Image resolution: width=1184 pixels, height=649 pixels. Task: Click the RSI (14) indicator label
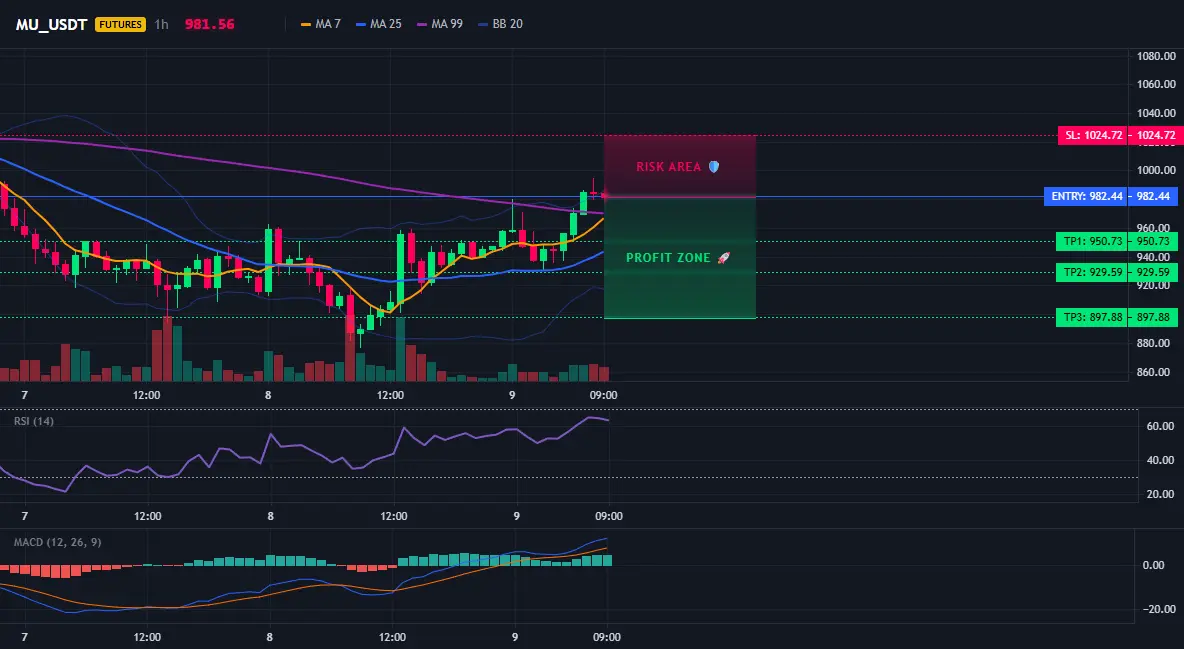[34, 421]
